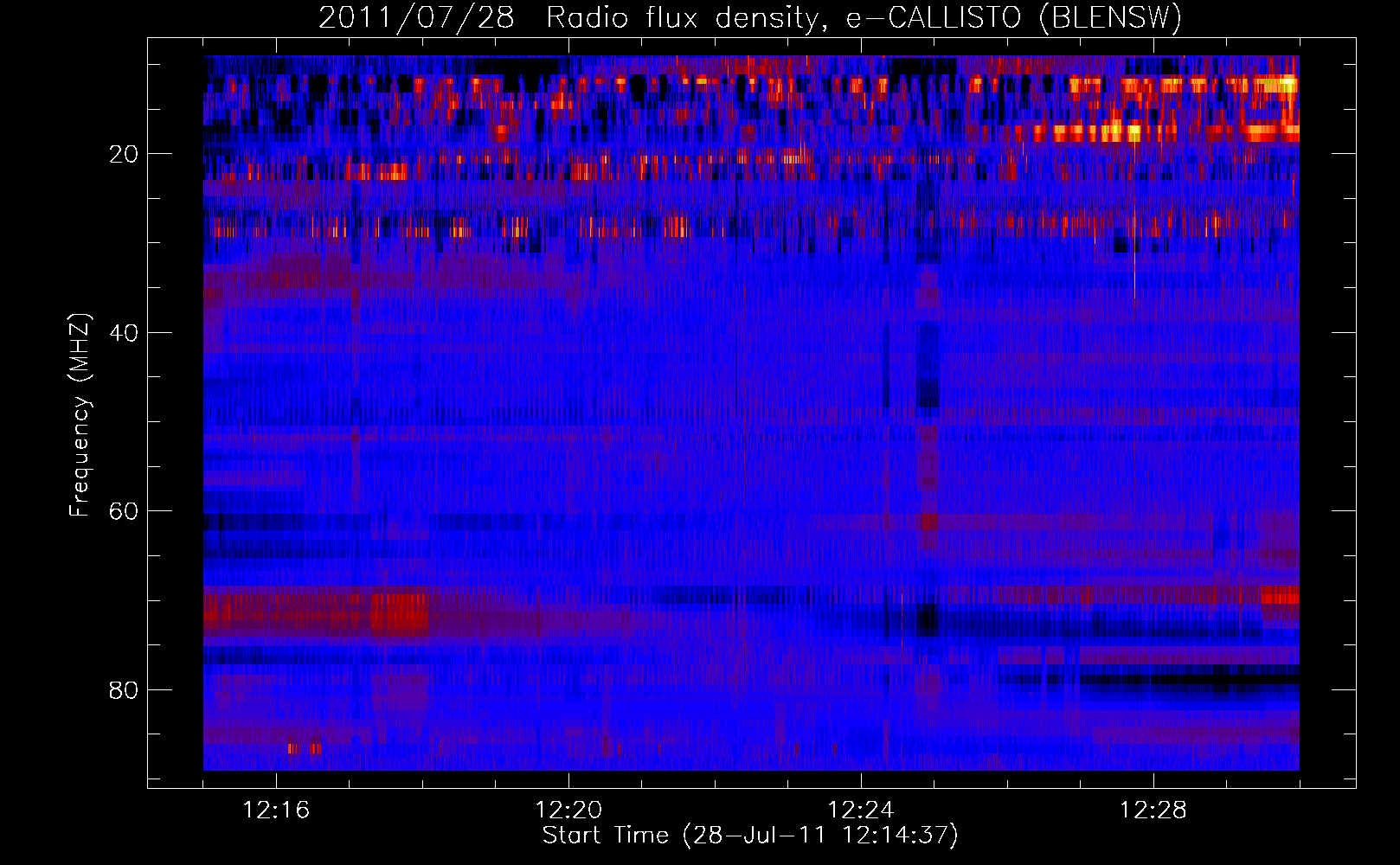This screenshot has width=1400, height=865.
Task: Click the 40 MHz frequency tick label
Action: [125, 333]
